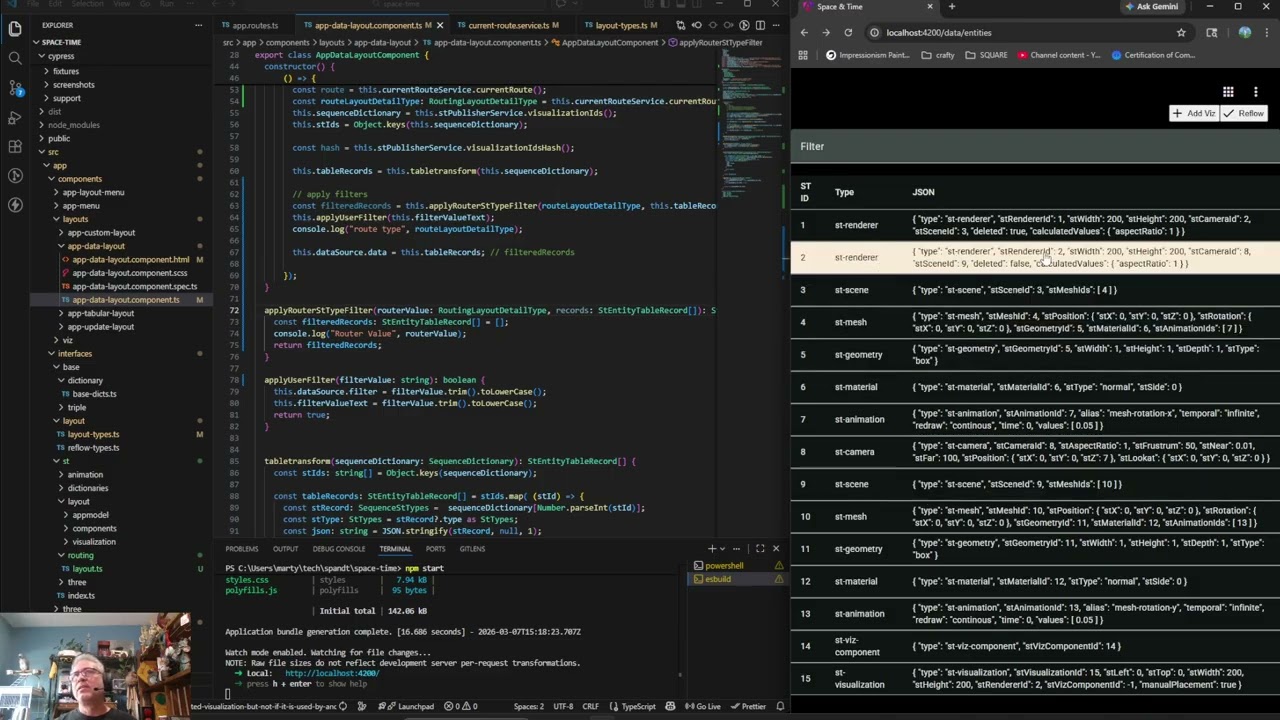Open the Debug Console panel tab
The width and height of the screenshot is (1280, 720).
coord(339,548)
